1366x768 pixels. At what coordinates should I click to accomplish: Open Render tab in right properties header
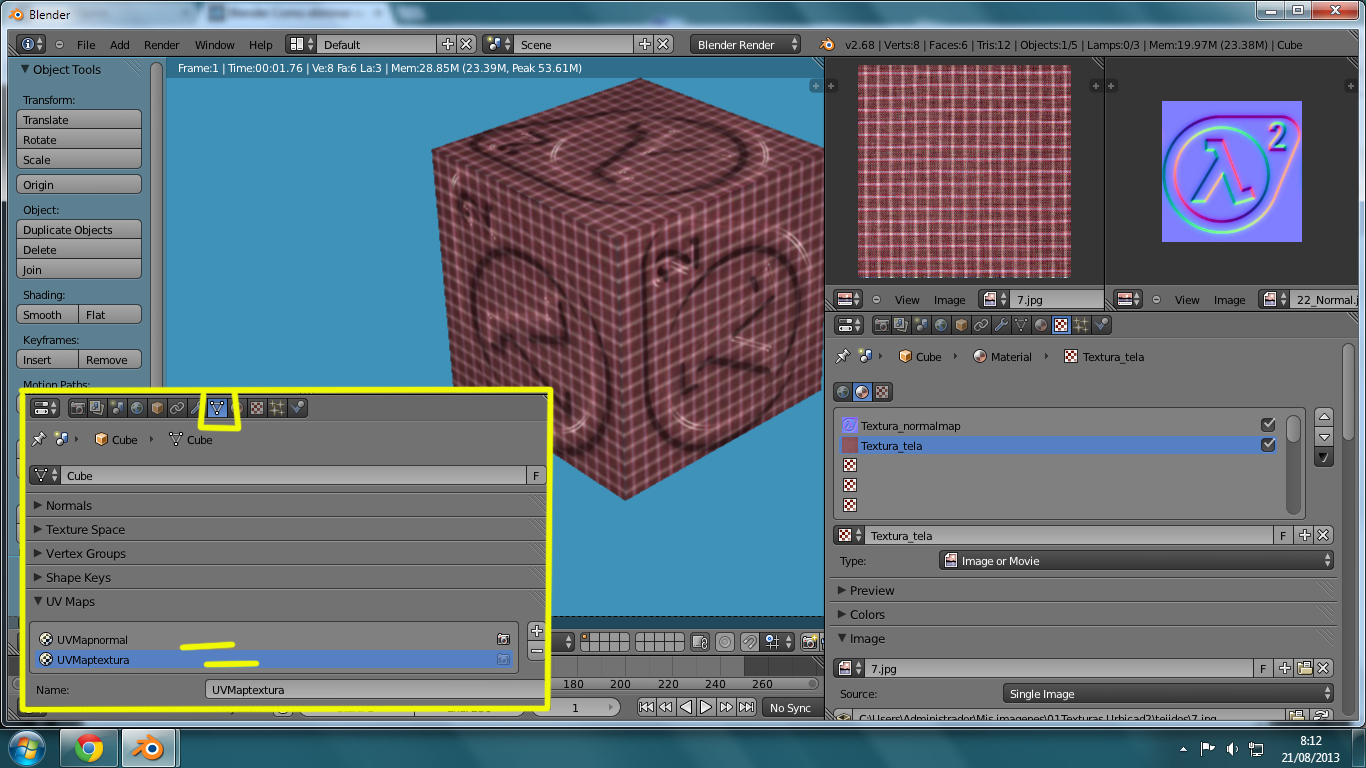881,325
